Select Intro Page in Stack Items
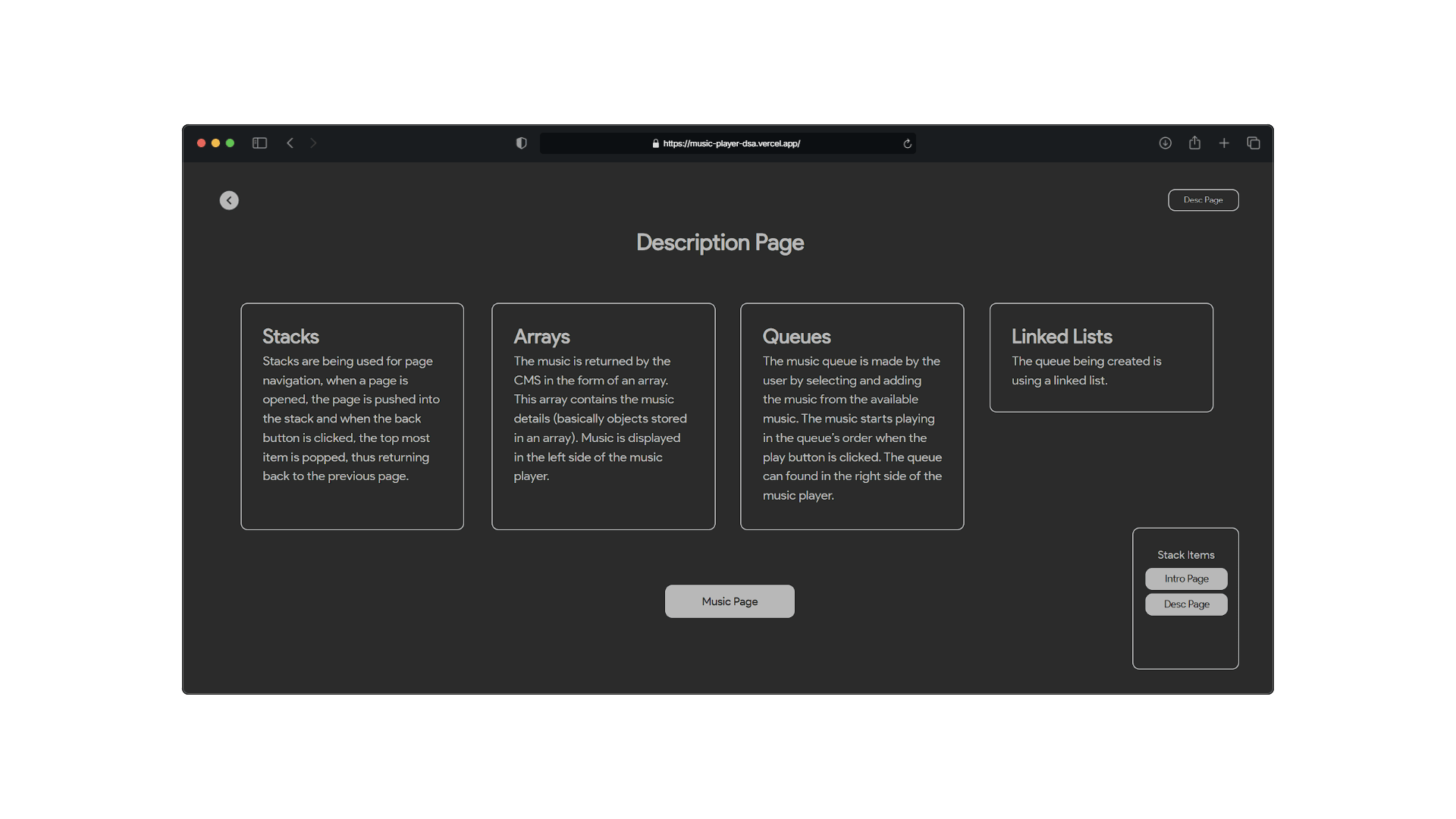The height and width of the screenshot is (819, 1456). pyautogui.click(x=1186, y=579)
